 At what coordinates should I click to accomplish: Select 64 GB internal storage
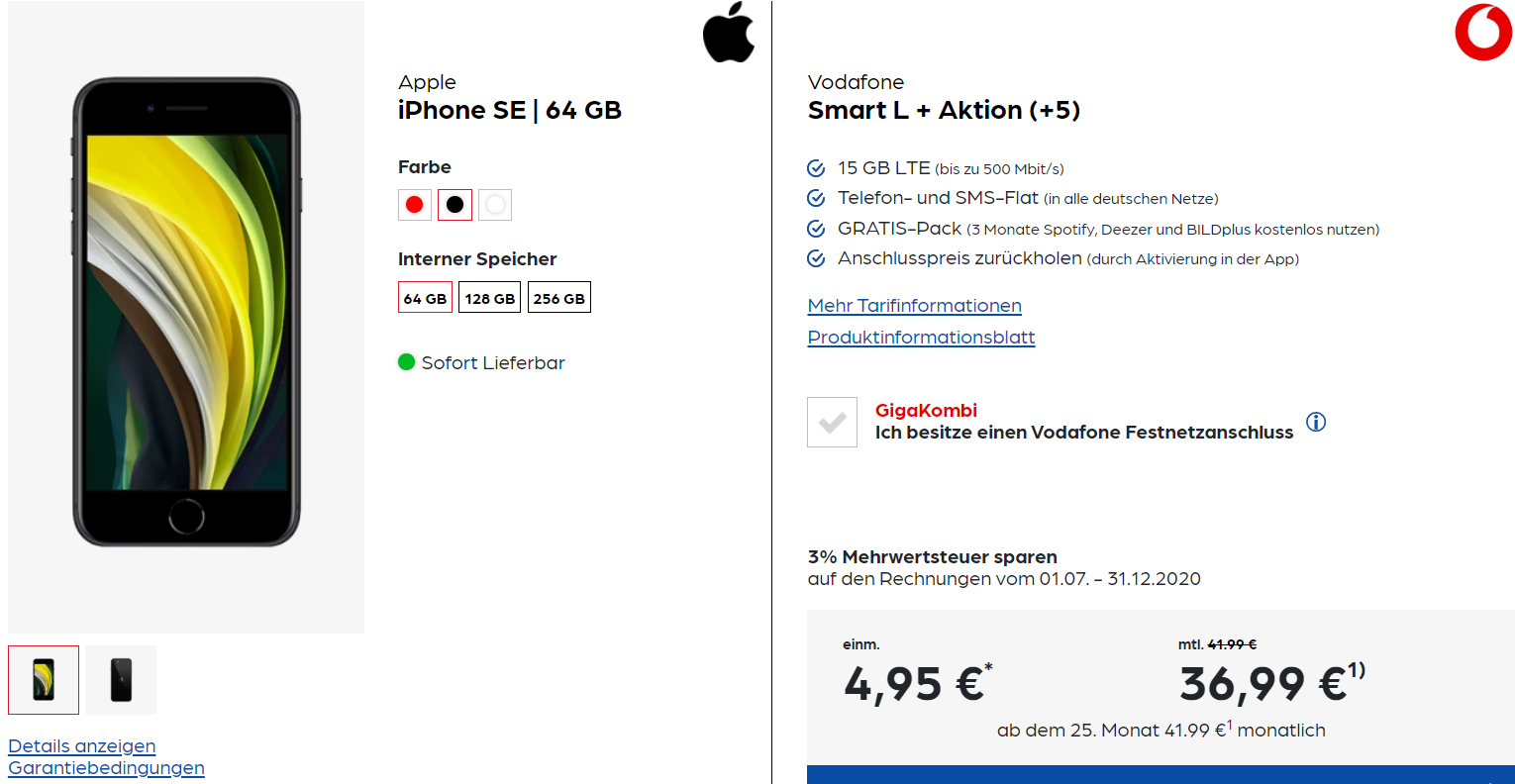tap(425, 298)
